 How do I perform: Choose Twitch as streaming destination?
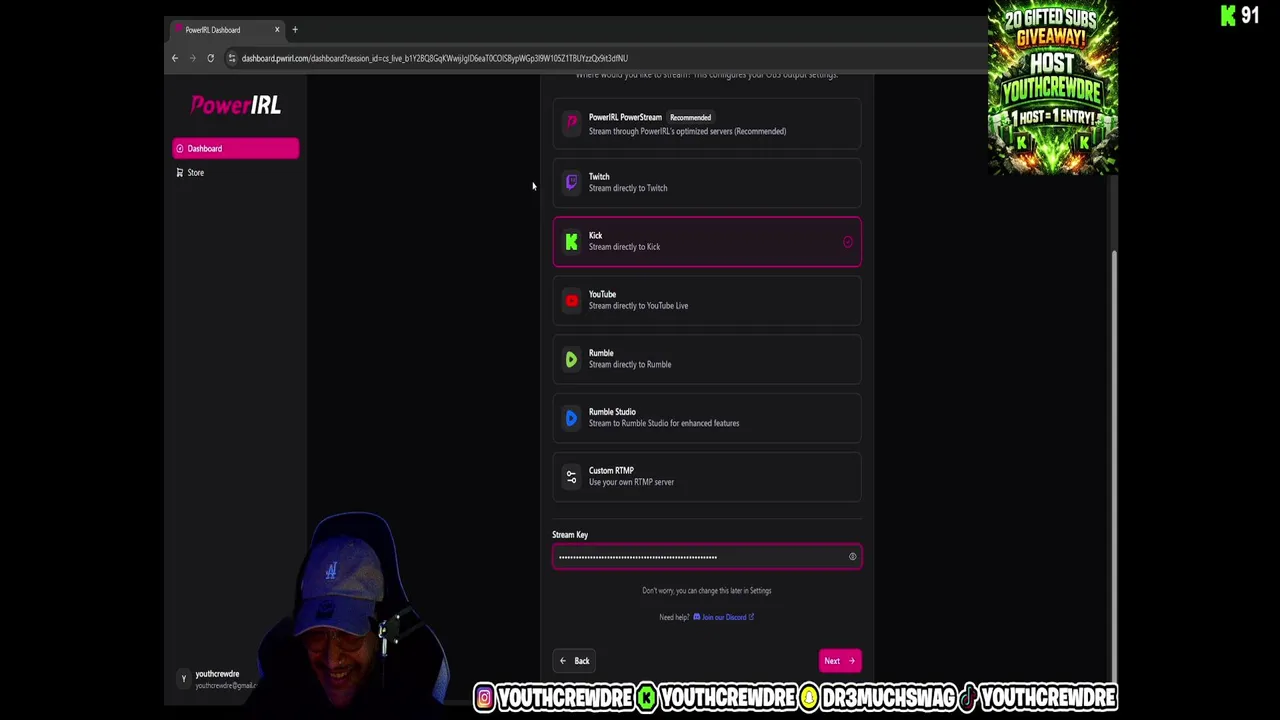point(707,182)
